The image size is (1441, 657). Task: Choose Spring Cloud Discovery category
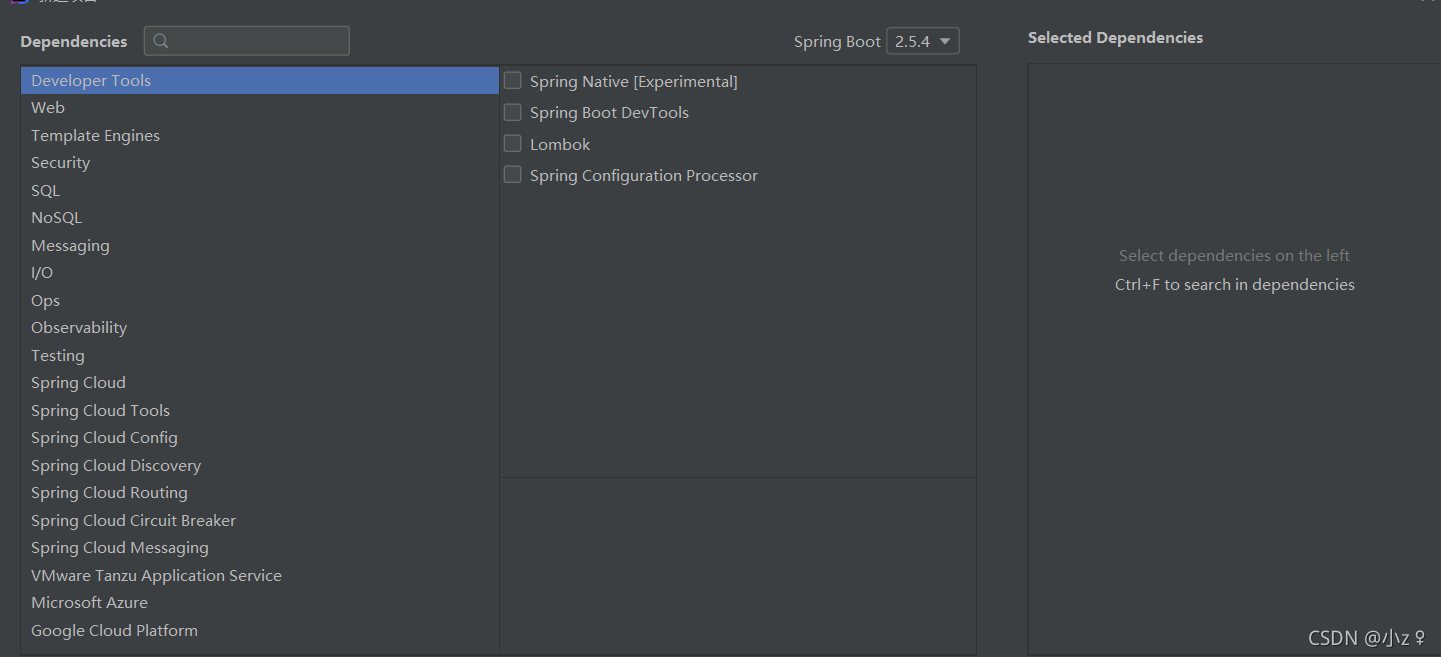coord(260,466)
